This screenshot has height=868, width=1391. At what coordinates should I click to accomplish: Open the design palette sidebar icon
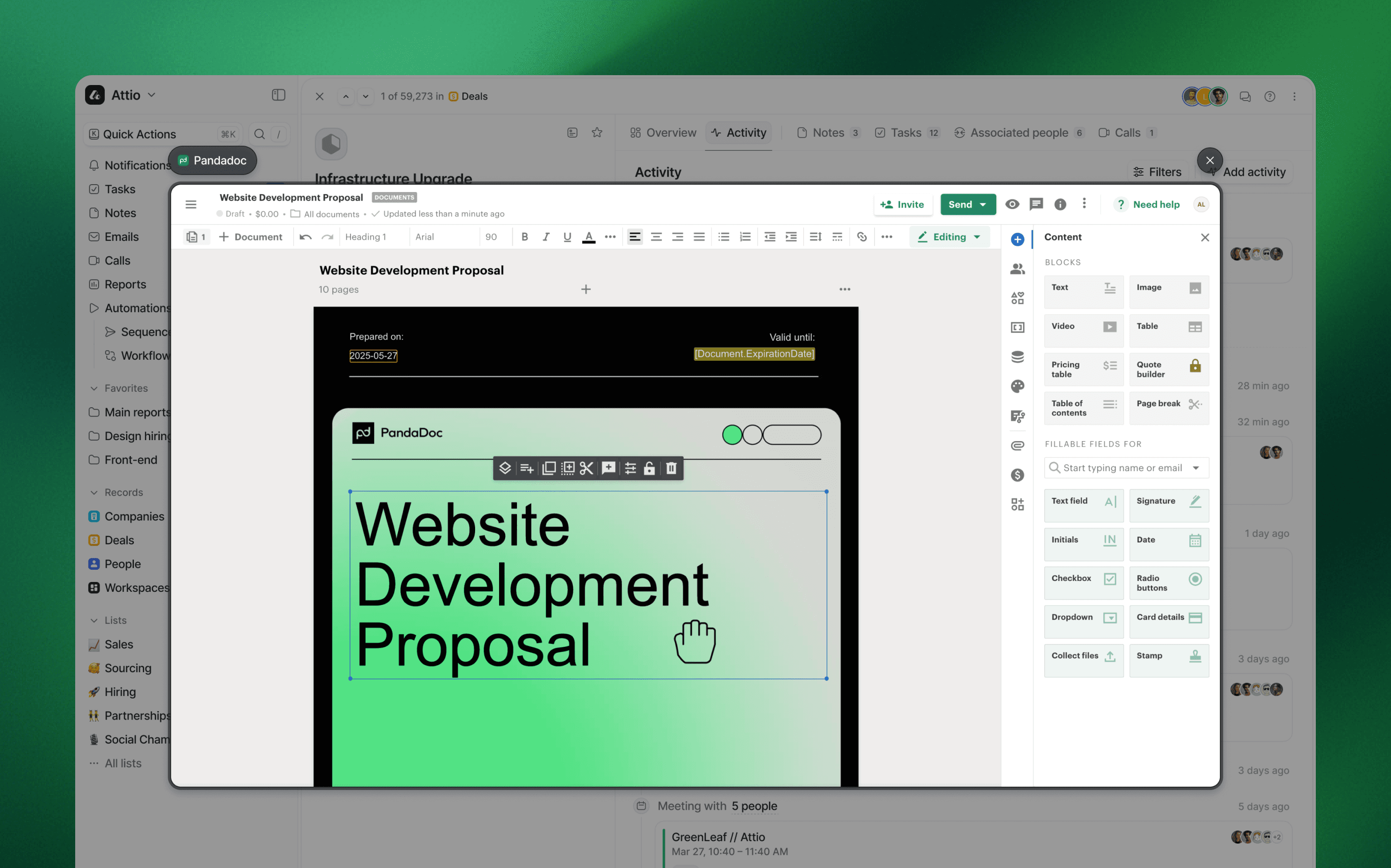(x=1017, y=387)
